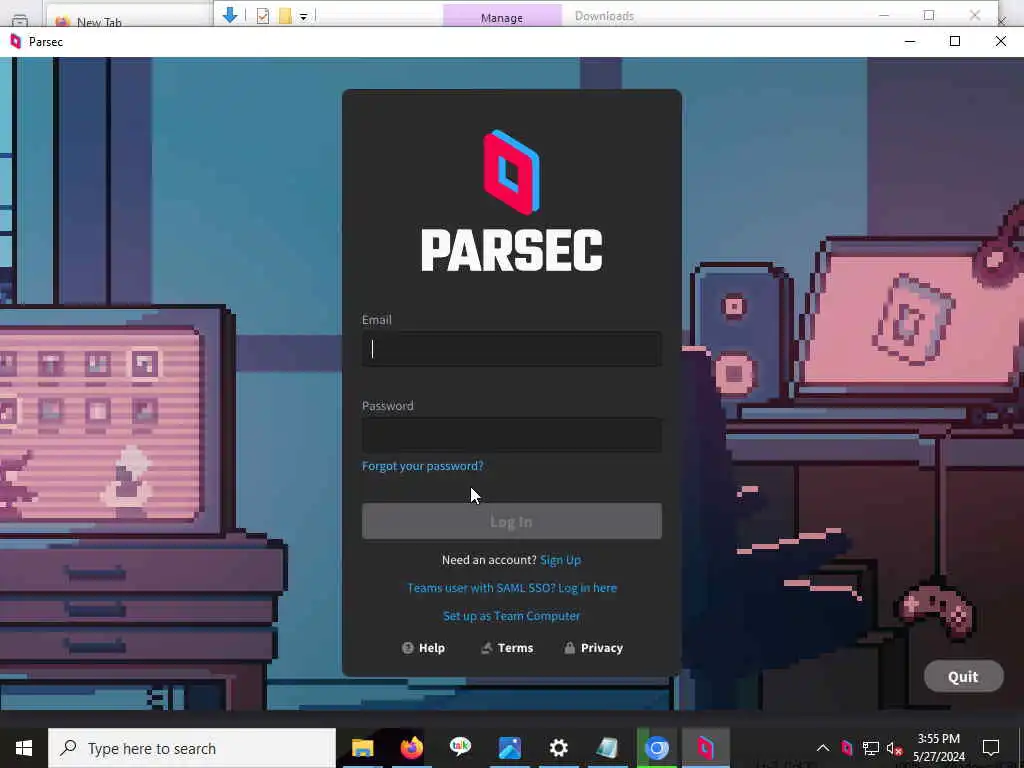Image resolution: width=1024 pixels, height=768 pixels.
Task: Open the Help link
Action: [x=423, y=648]
